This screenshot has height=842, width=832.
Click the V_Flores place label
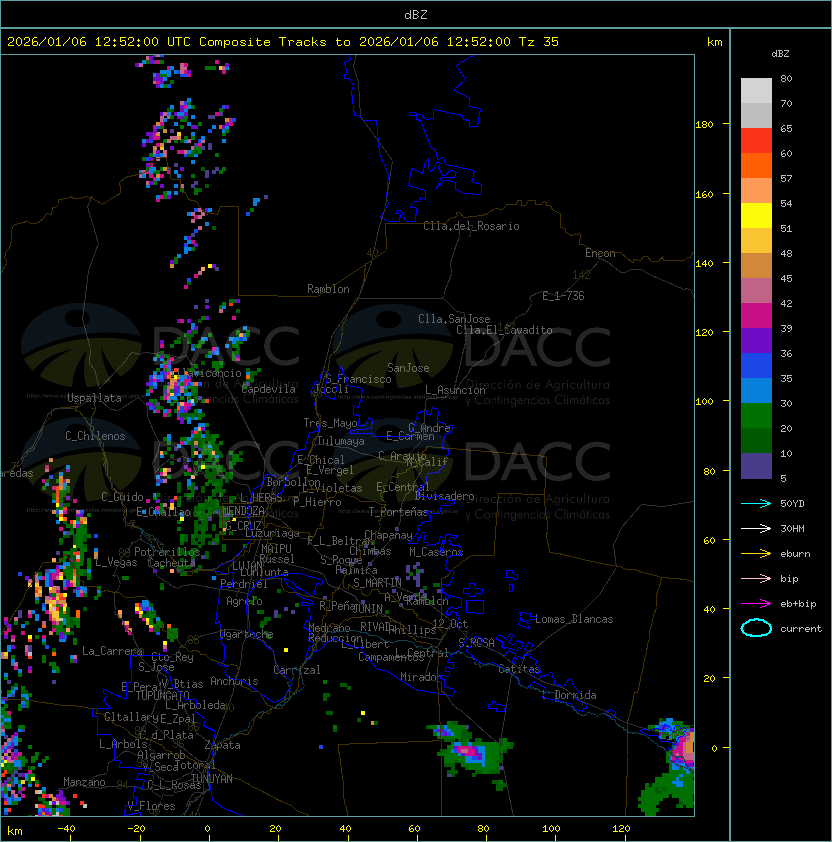[151, 806]
